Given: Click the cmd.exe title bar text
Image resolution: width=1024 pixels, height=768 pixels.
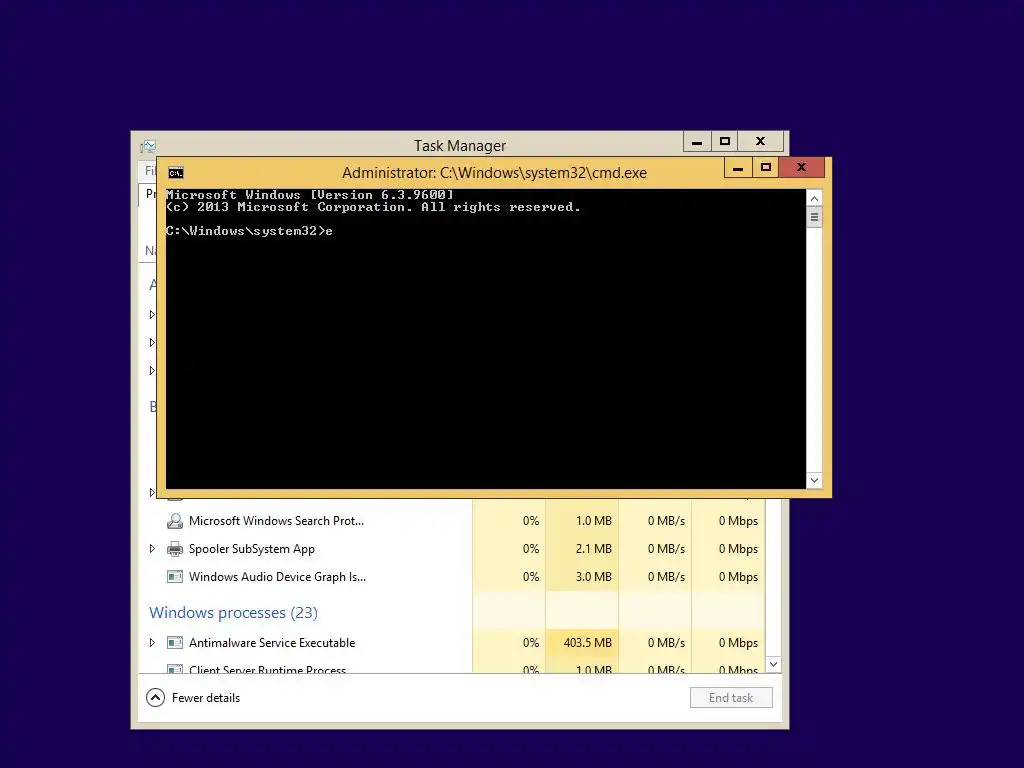Looking at the screenshot, I should tap(494, 173).
